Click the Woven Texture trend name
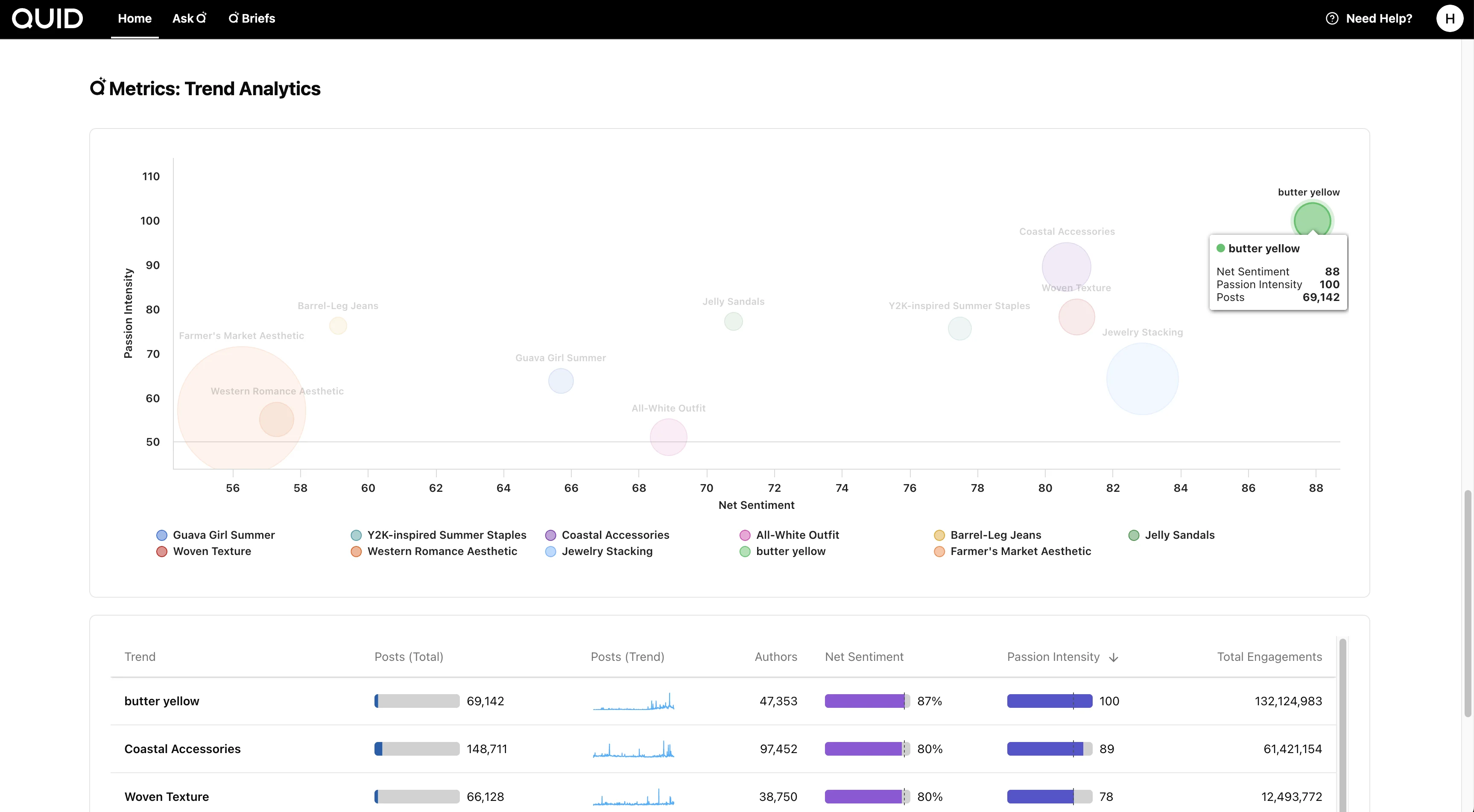The width and height of the screenshot is (1474, 812). click(167, 797)
